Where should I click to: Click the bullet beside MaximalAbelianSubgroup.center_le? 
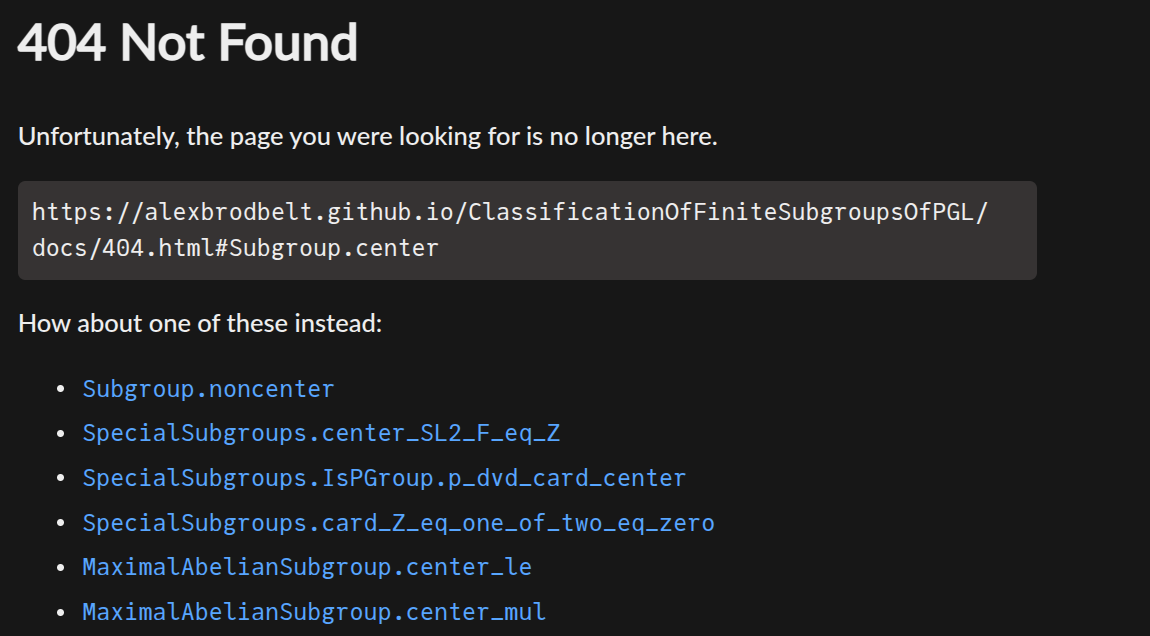click(x=61, y=567)
